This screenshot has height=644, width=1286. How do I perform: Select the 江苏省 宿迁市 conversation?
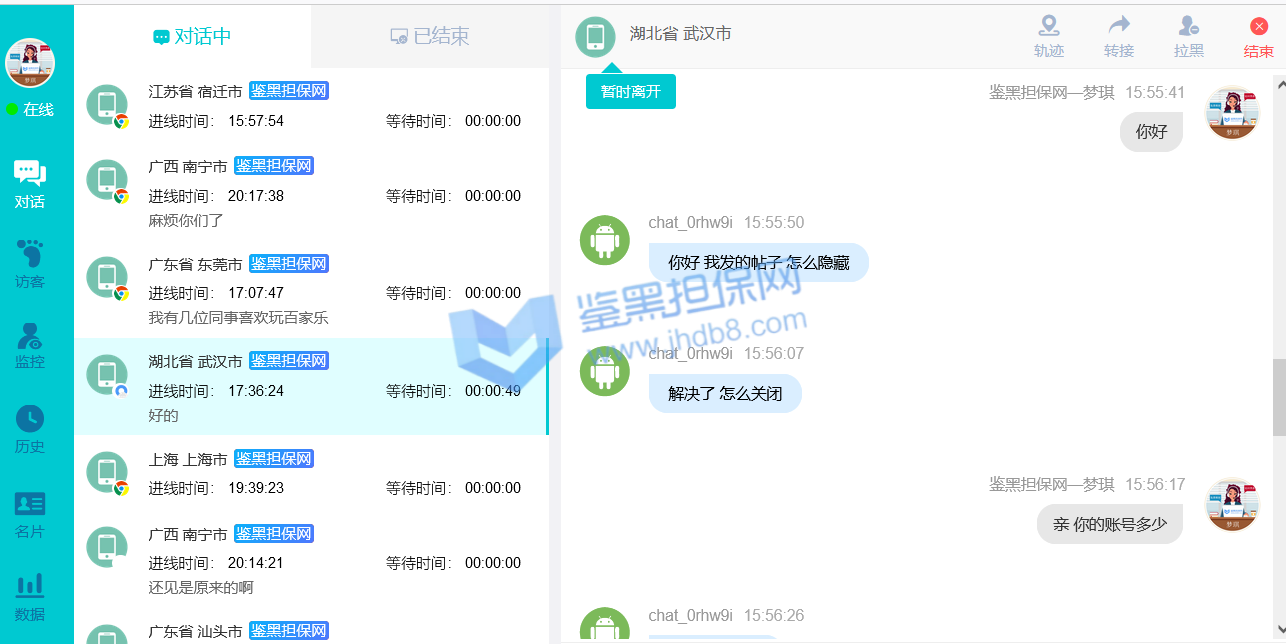tap(311, 105)
